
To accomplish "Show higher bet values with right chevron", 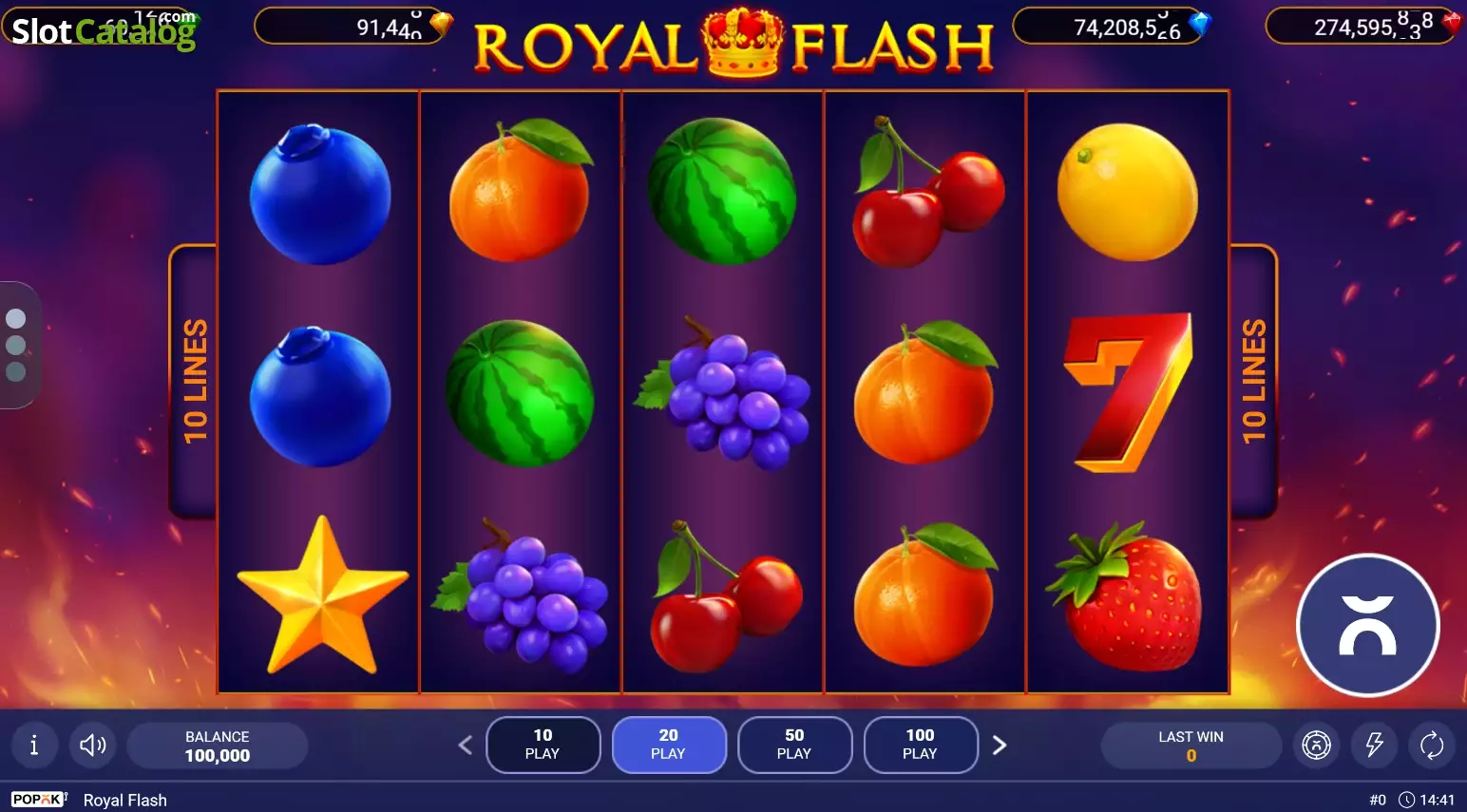I will (x=999, y=746).
